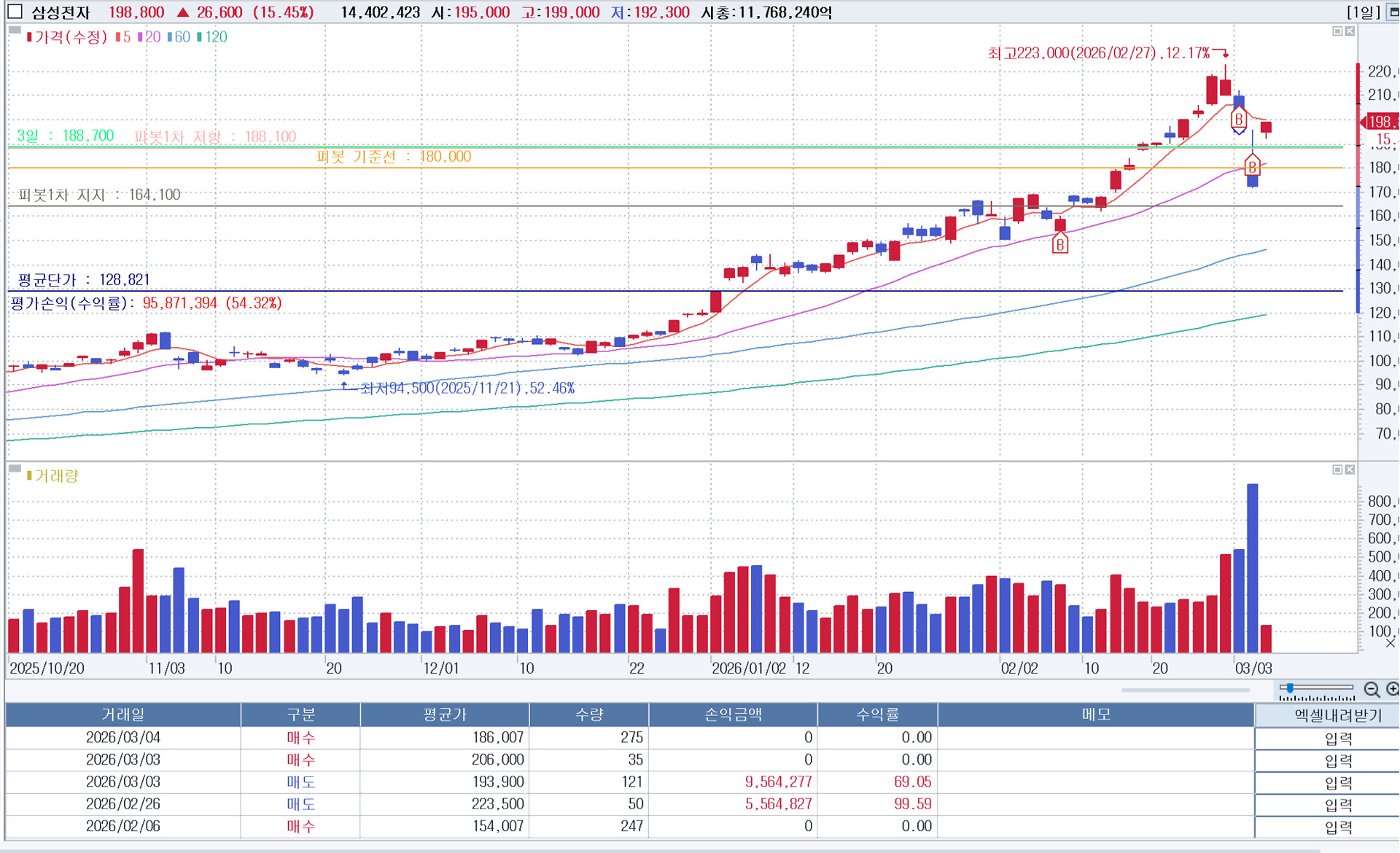Image resolution: width=1400 pixels, height=853 pixels.
Task: Toggle the 삼성전자 checkbox
Action: pyautogui.click(x=15, y=12)
